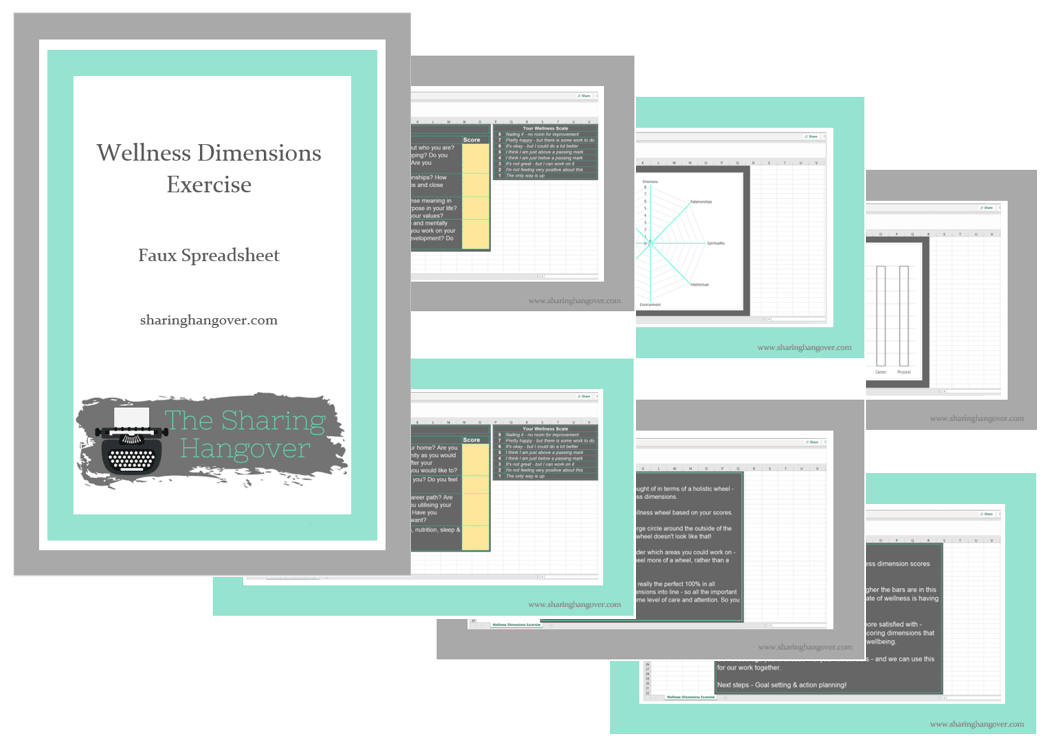Click the Relationships label on the radar chart
This screenshot has width=1050, height=749.
[701, 201]
